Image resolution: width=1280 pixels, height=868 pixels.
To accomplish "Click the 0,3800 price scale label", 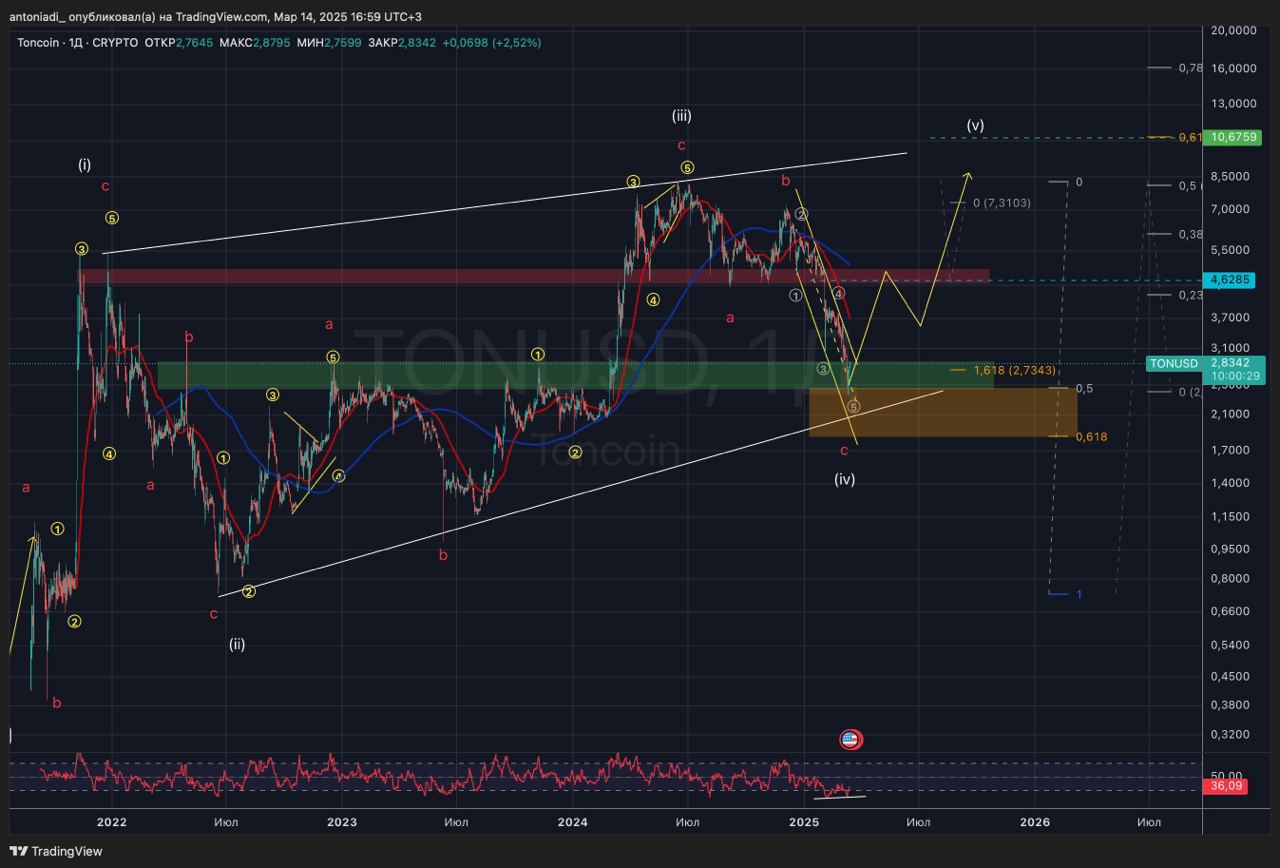I will [x=1230, y=704].
